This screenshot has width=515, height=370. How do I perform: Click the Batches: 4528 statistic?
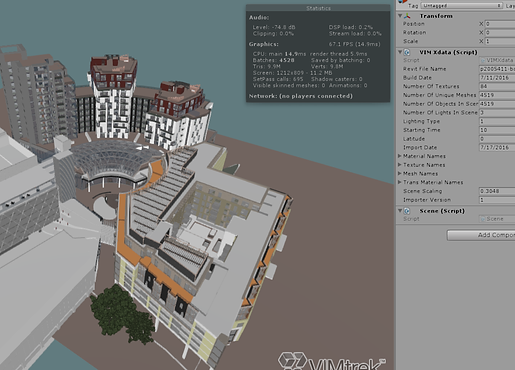coord(274,60)
